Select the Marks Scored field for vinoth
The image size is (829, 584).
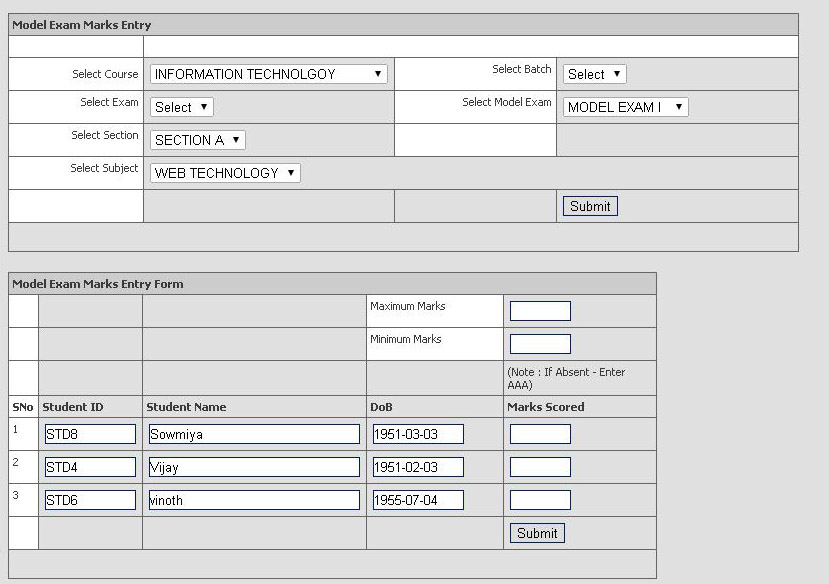click(x=540, y=500)
